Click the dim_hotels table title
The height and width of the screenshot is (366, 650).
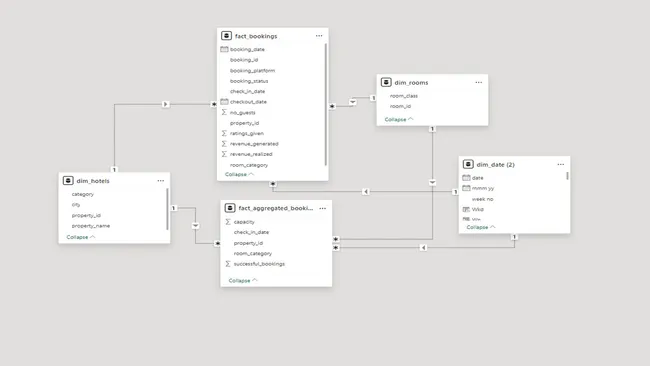[93, 181]
